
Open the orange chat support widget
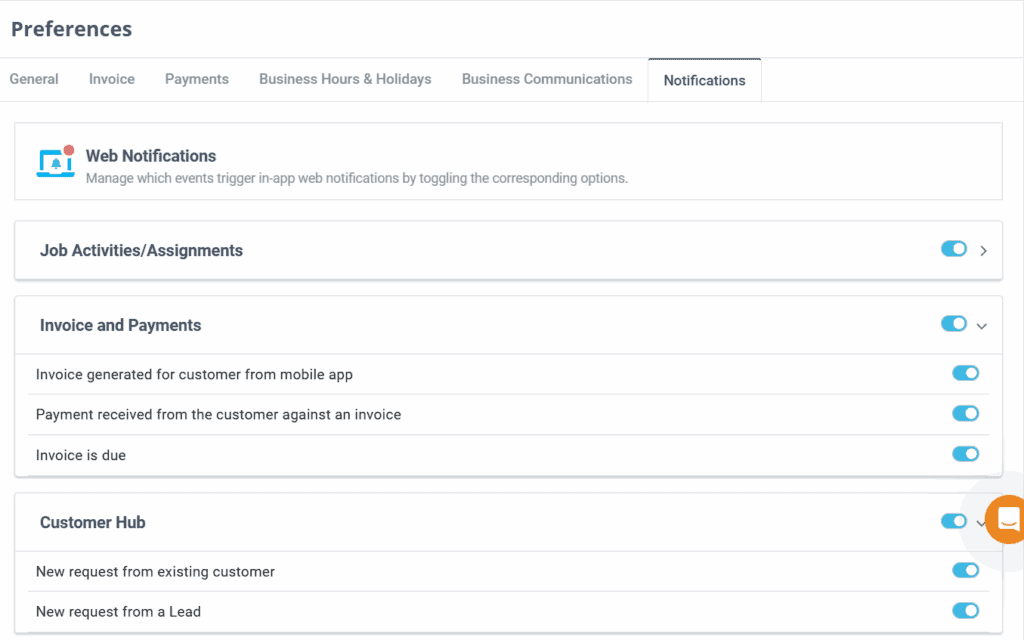coord(1006,520)
